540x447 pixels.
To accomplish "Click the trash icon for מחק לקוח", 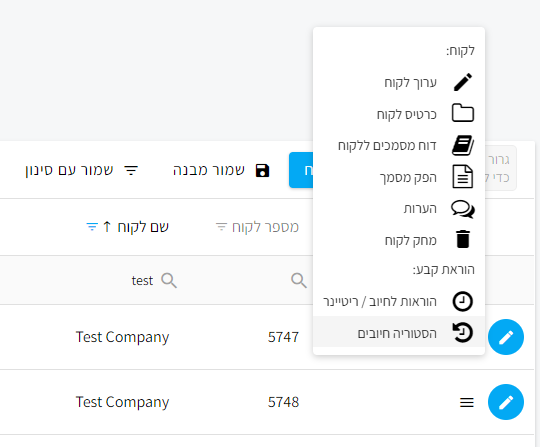I will pos(463,239).
